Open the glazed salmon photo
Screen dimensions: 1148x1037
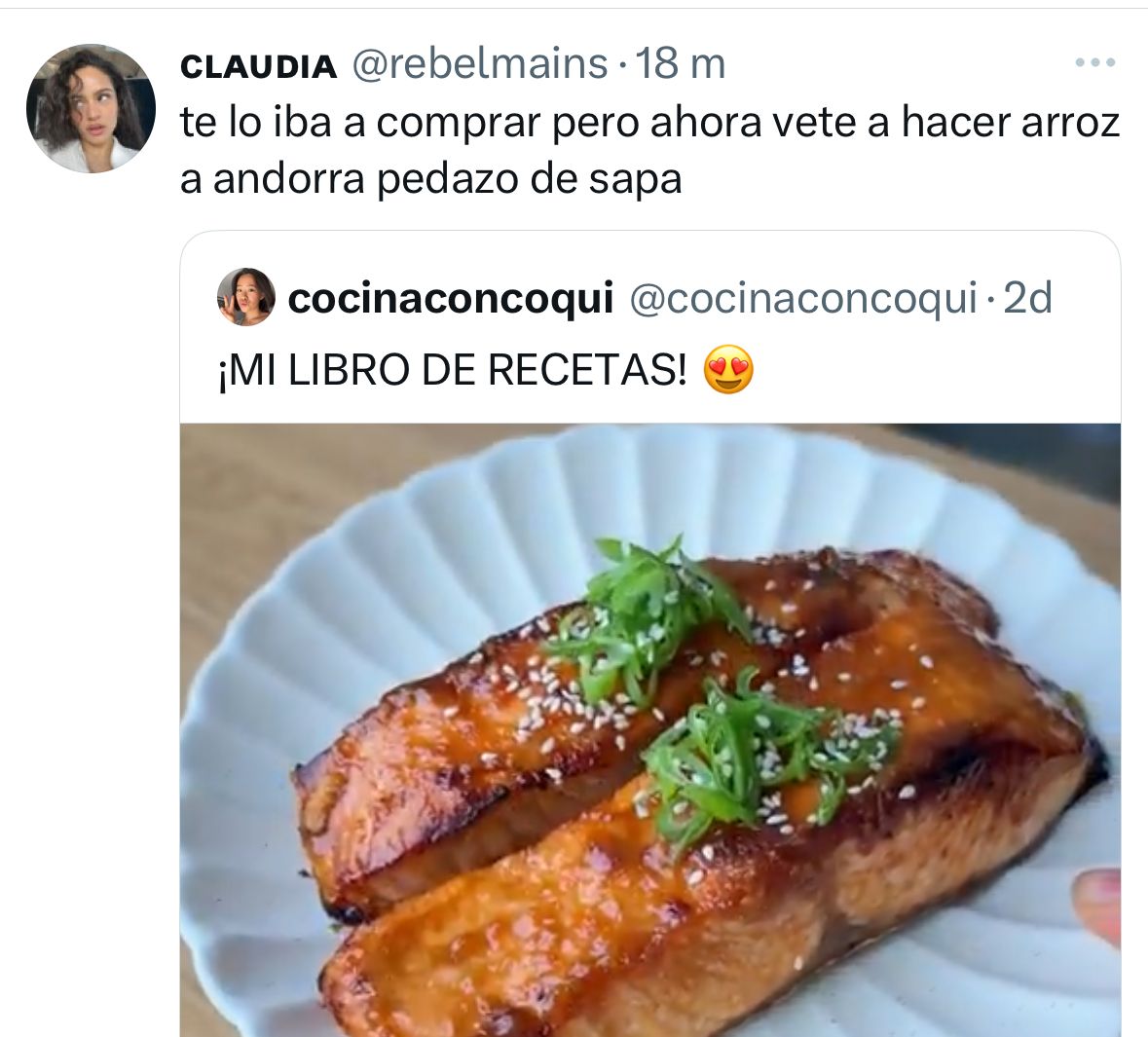pos(650,730)
